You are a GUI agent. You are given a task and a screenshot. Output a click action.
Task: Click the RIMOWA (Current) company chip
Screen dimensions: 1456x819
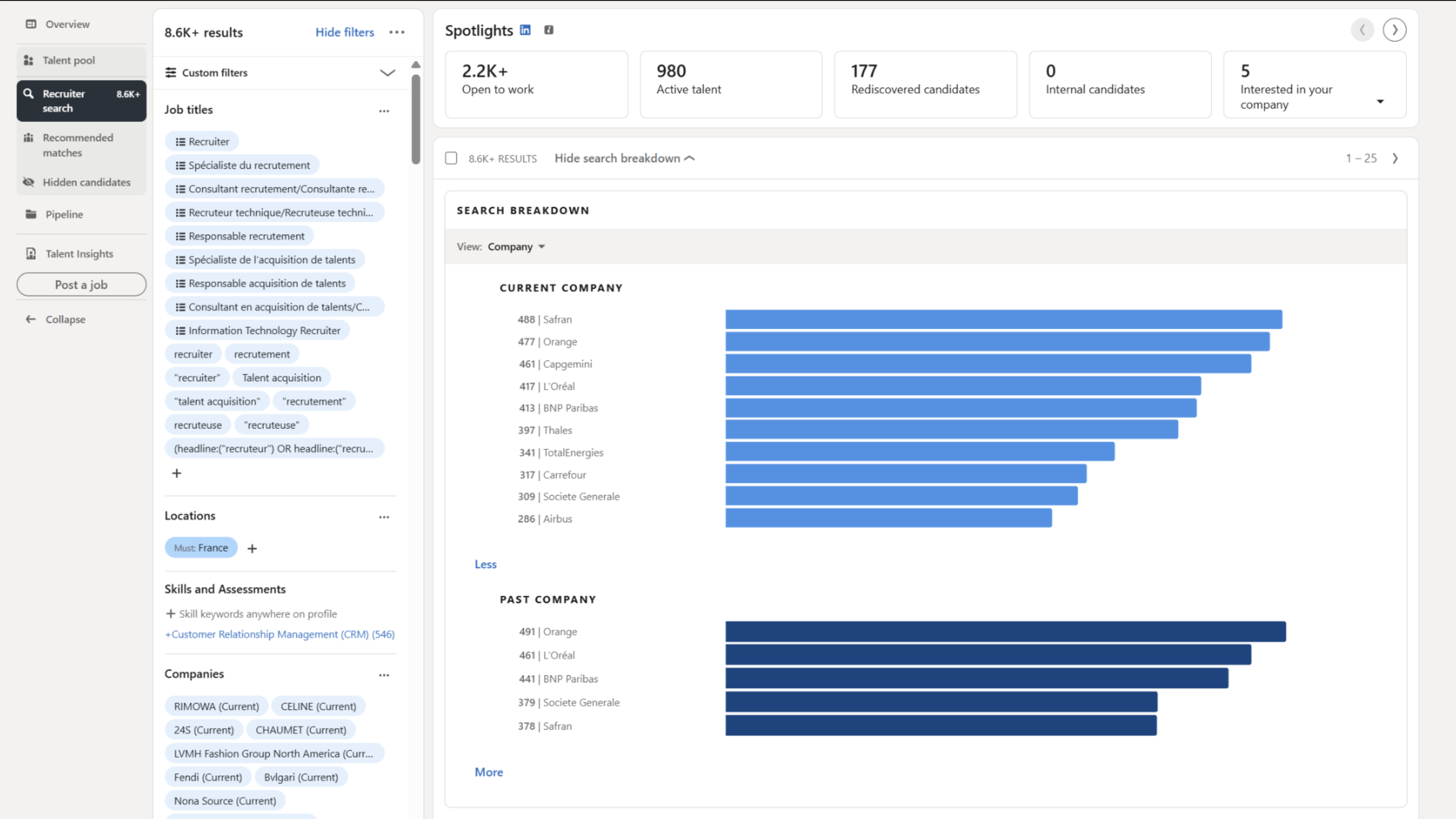pos(216,707)
